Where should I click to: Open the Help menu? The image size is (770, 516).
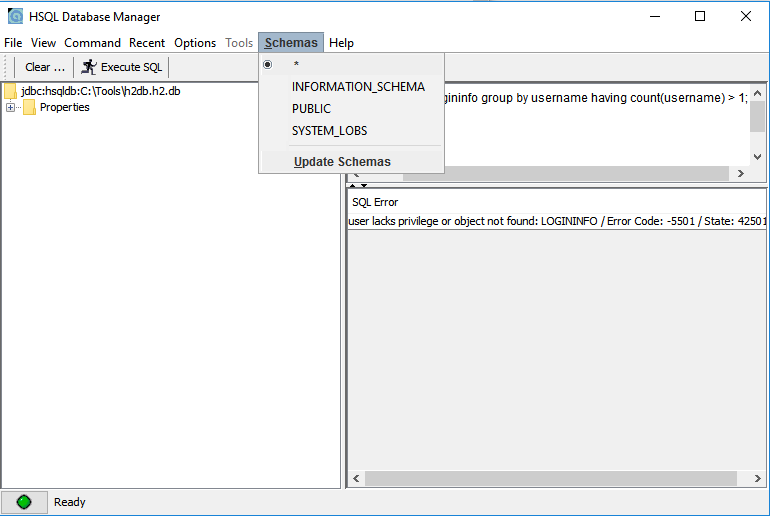pos(341,43)
